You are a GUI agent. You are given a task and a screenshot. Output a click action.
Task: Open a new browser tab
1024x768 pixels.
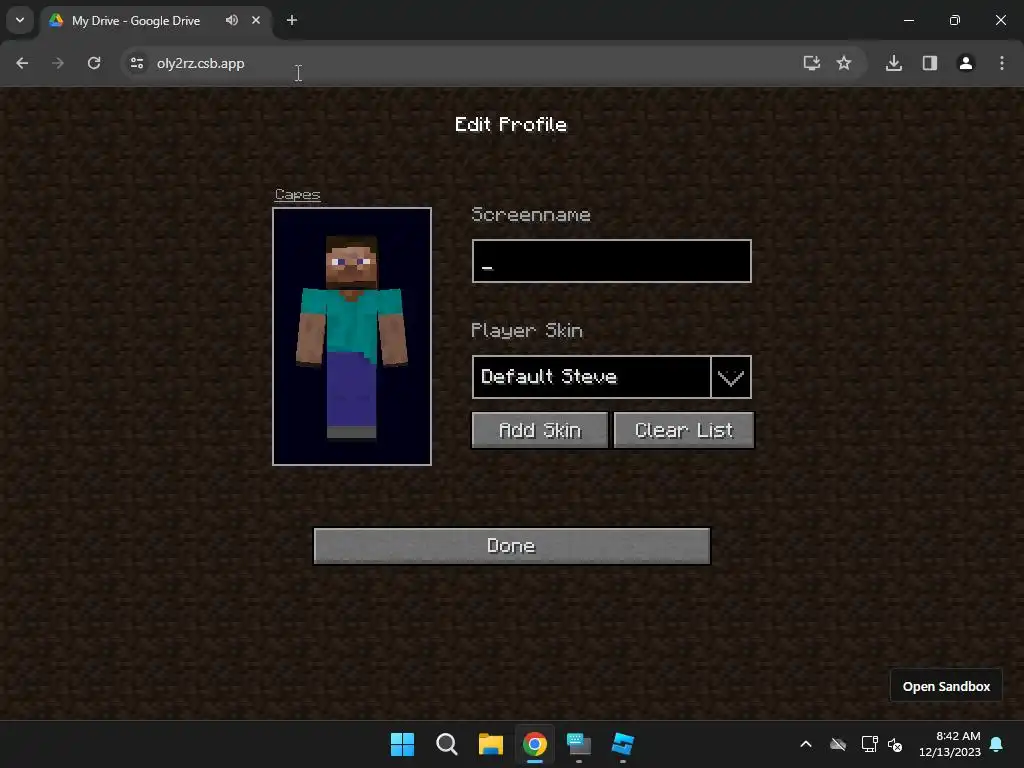click(292, 20)
